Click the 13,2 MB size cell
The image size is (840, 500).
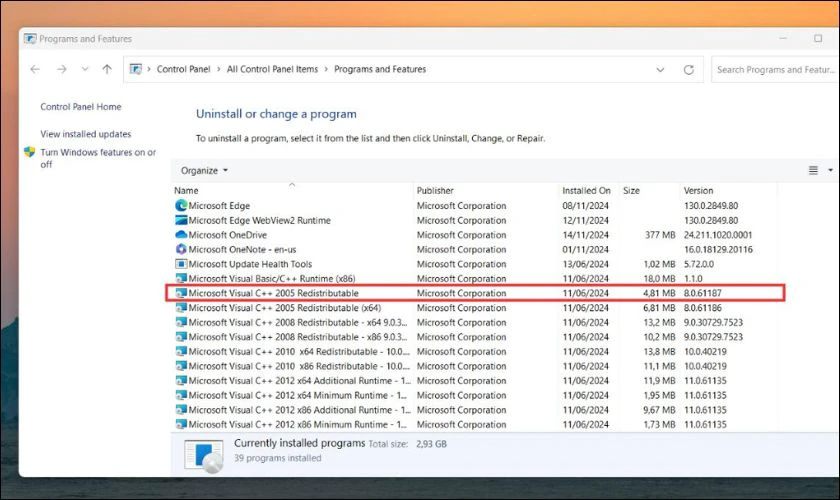(659, 322)
